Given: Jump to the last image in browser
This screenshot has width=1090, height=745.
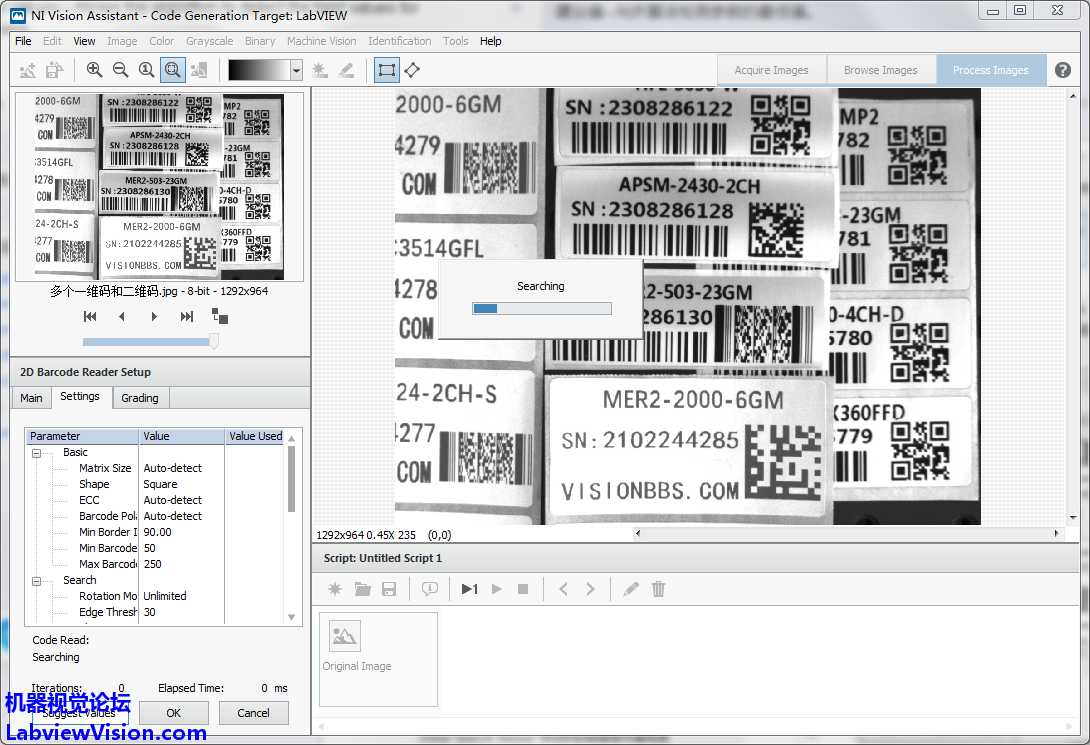Looking at the screenshot, I should 186,317.
